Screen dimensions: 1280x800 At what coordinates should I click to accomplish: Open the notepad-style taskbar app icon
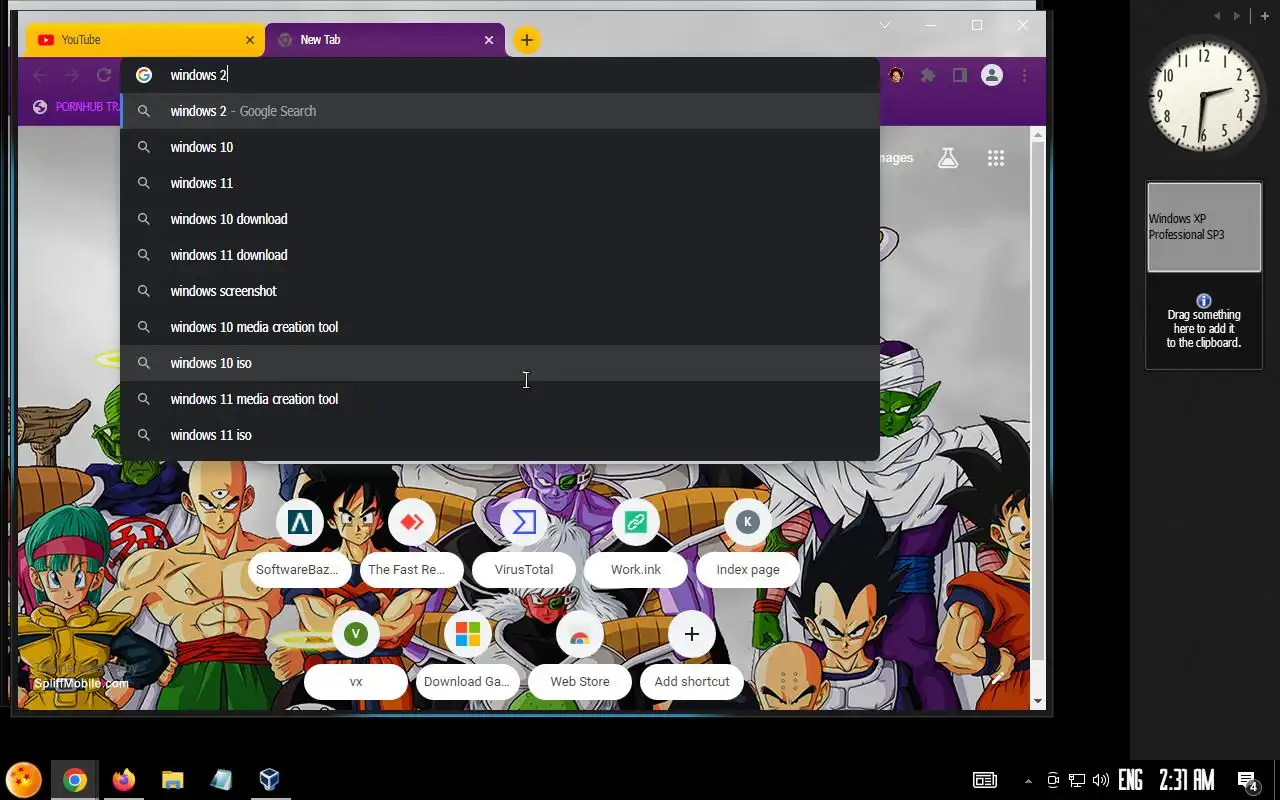(221, 780)
